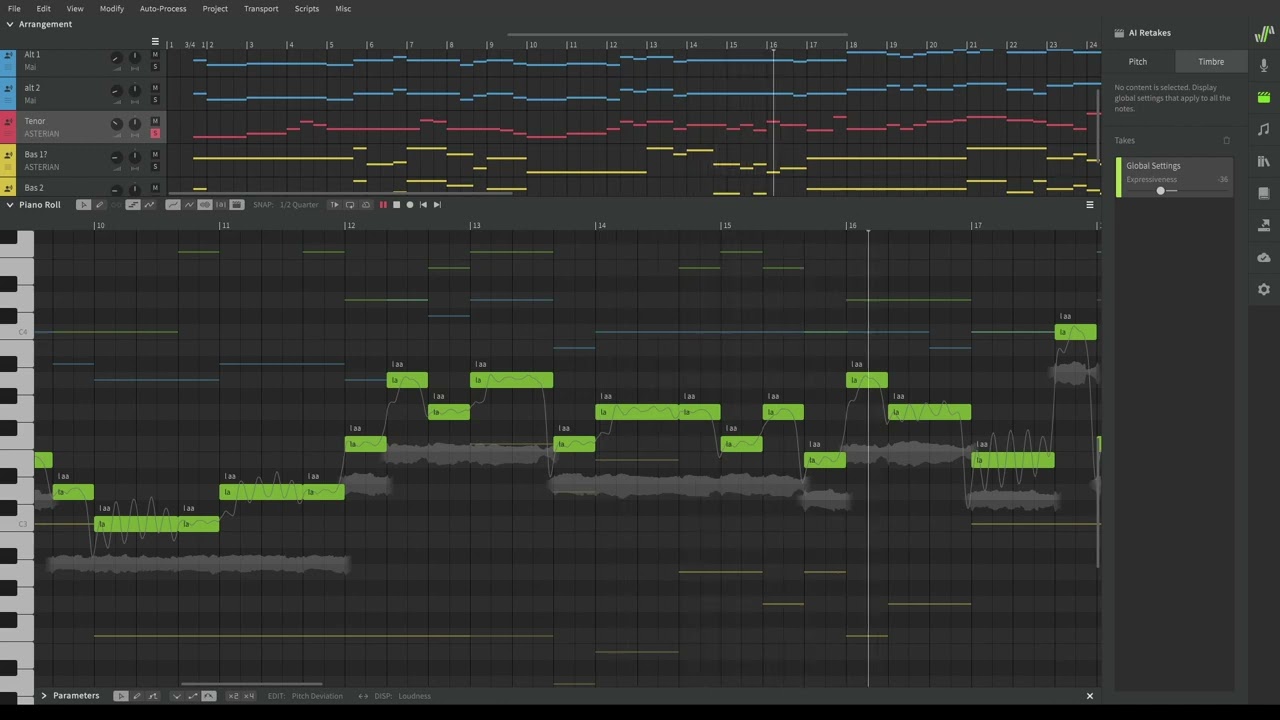Unsolo the Tenor track
Image resolution: width=1280 pixels, height=720 pixels.
click(155, 133)
